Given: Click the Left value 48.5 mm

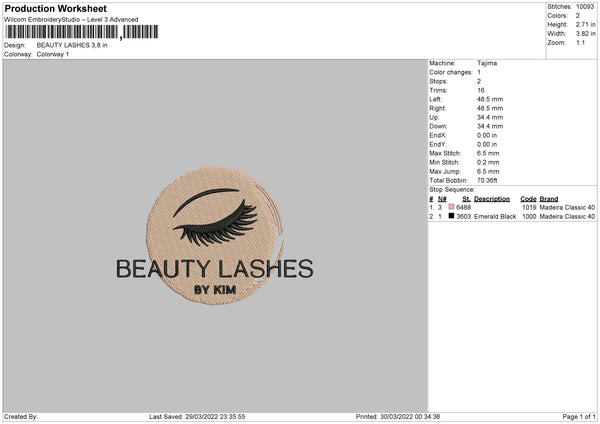Looking at the screenshot, I should pyautogui.click(x=490, y=99).
